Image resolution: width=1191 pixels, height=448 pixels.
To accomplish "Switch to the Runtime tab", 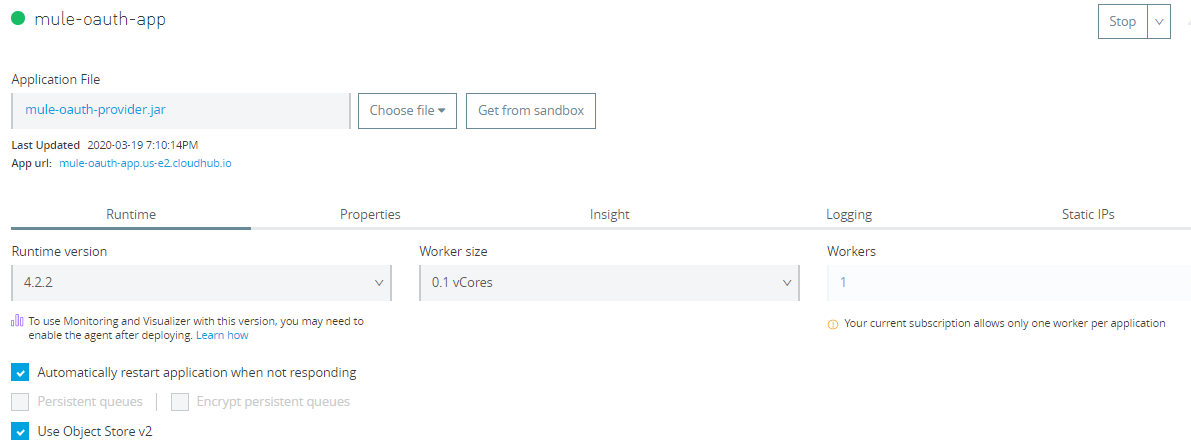I will (x=131, y=215).
